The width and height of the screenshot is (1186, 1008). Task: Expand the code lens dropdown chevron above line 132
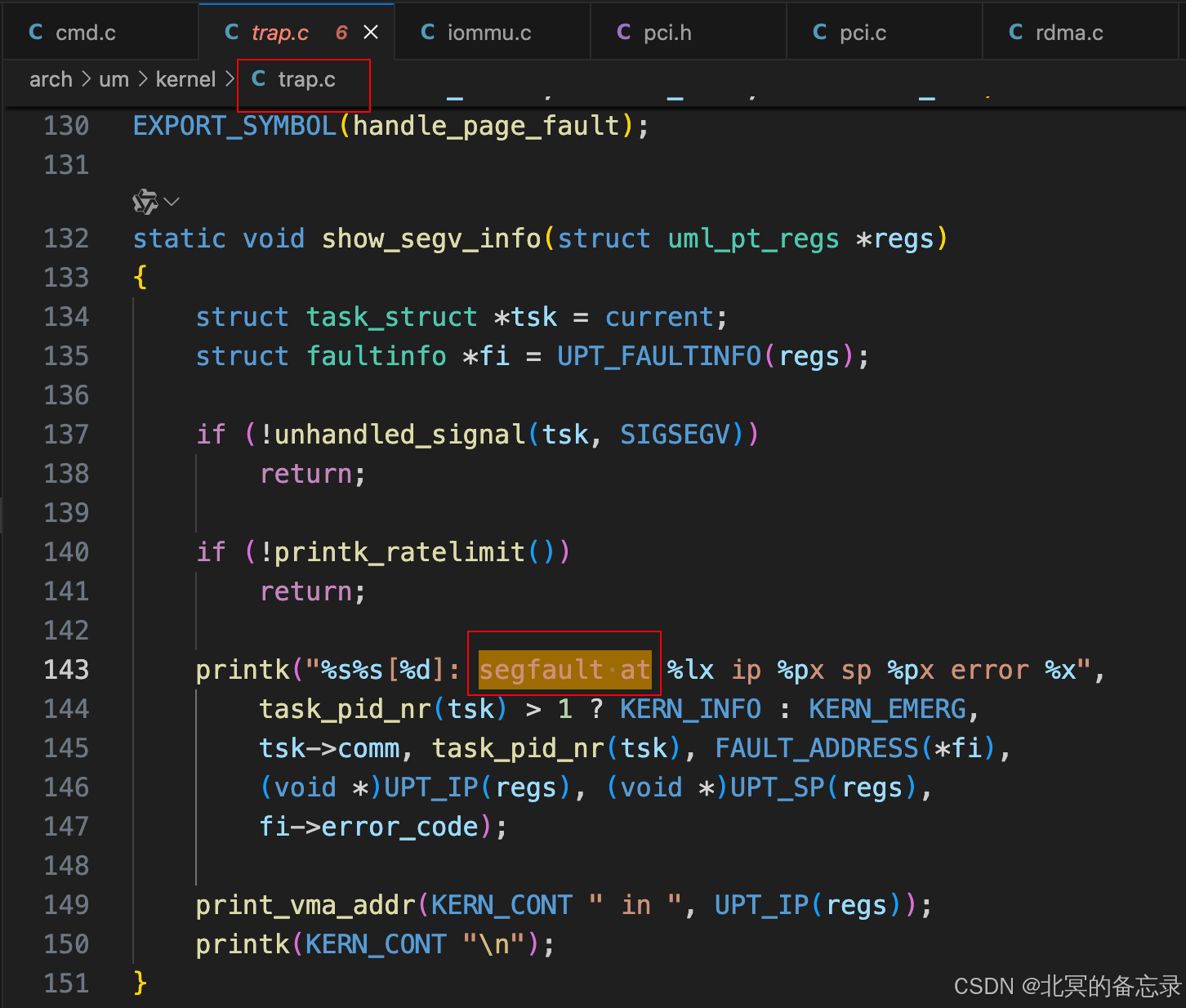[172, 201]
